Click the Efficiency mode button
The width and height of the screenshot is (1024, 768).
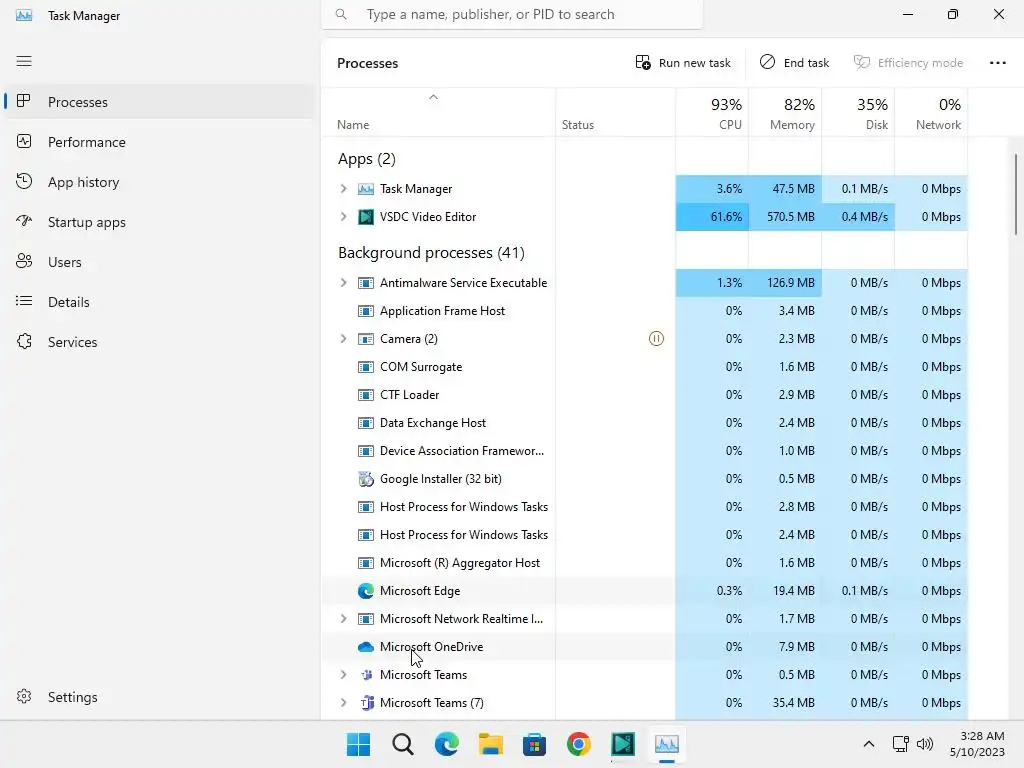(908, 63)
